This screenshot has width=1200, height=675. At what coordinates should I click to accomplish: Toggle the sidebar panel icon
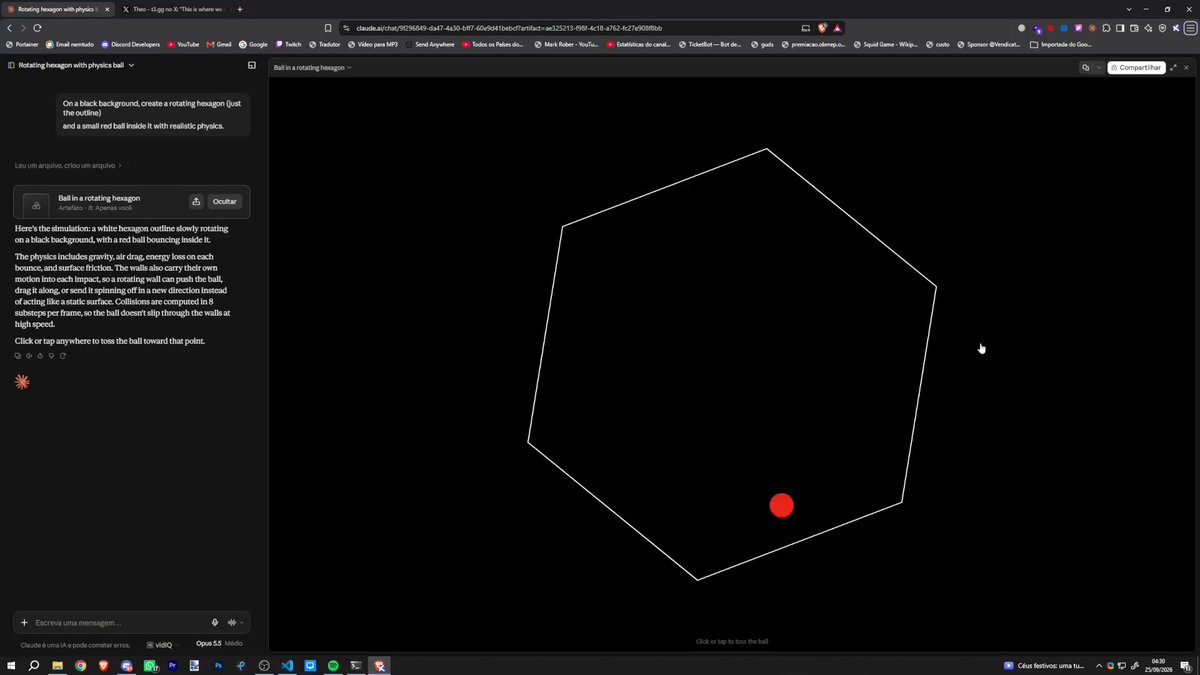click(x=11, y=65)
